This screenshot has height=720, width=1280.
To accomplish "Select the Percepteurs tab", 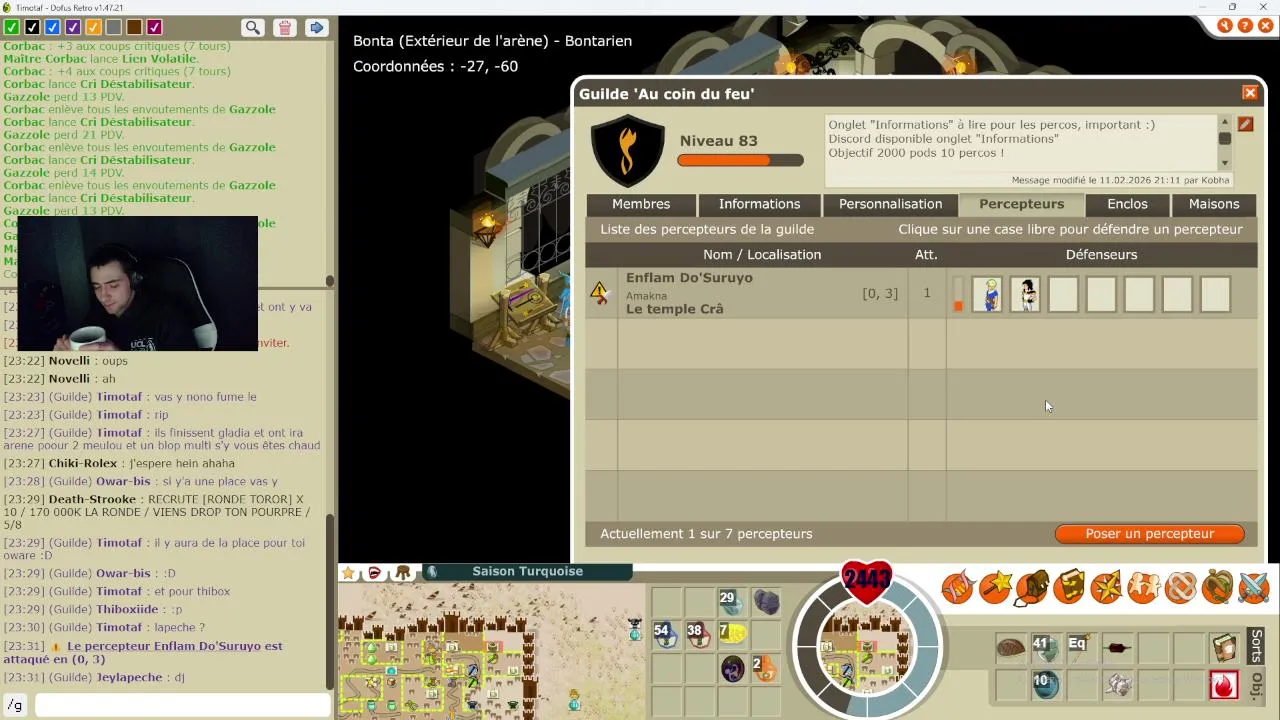I will pos(1021,204).
